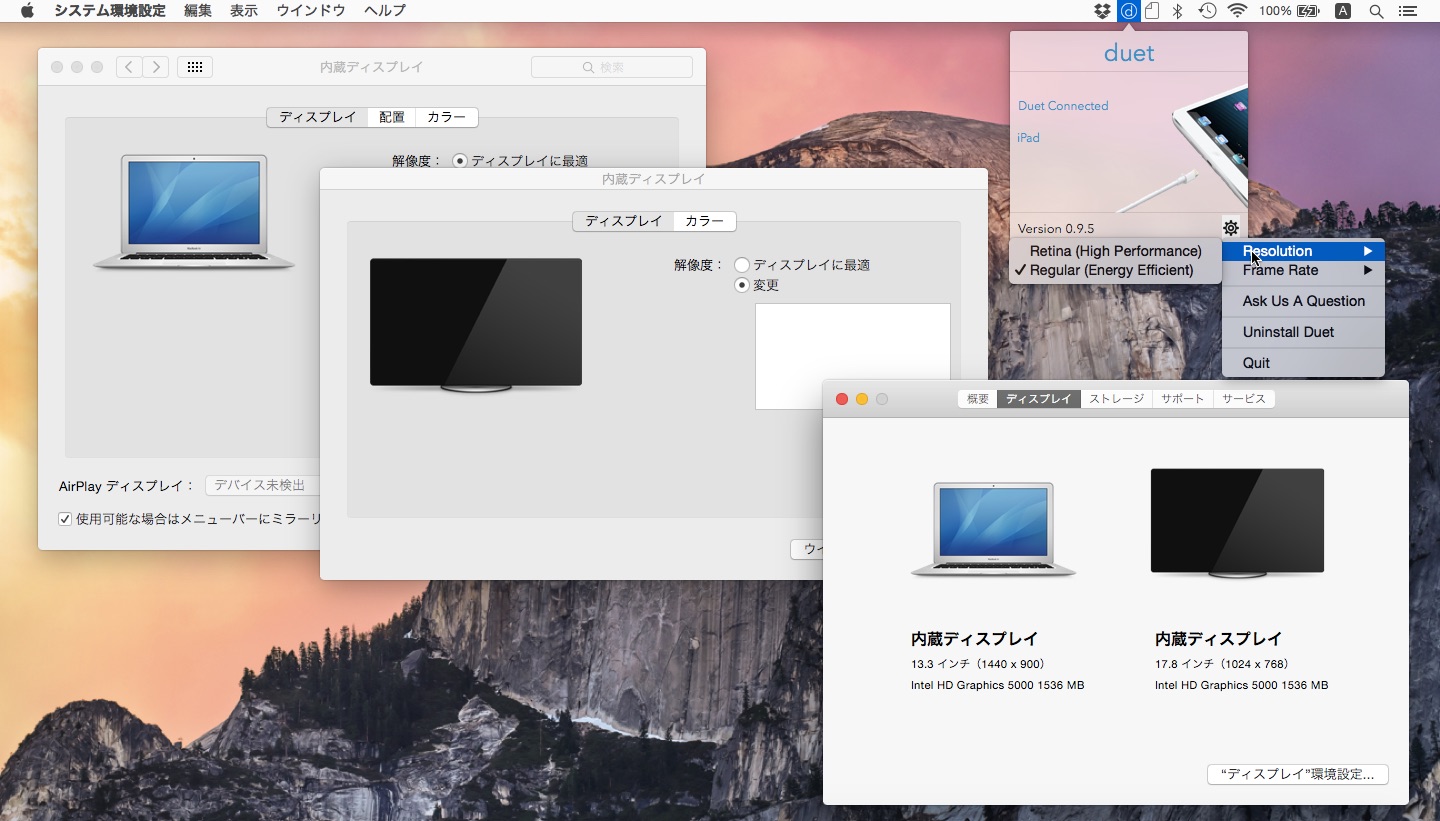Switch to the 配置 tab
The width and height of the screenshot is (1440, 821).
[392, 117]
